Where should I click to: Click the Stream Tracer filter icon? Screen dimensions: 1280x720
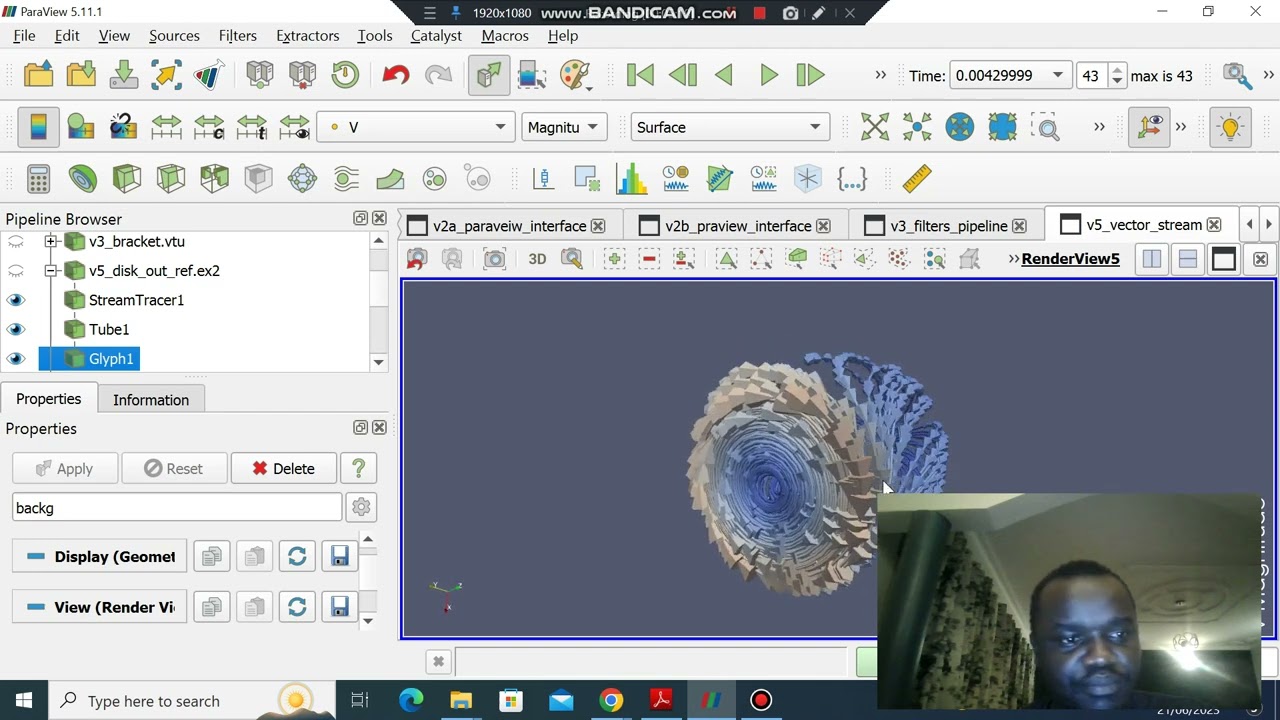point(346,179)
